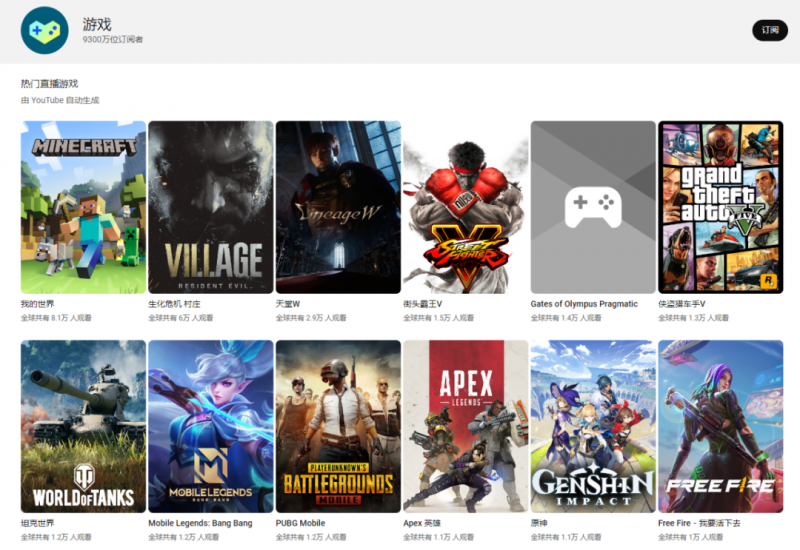The image size is (800, 550).
Task: Open the Mobile Legends cover thumbnail
Action: [210, 426]
